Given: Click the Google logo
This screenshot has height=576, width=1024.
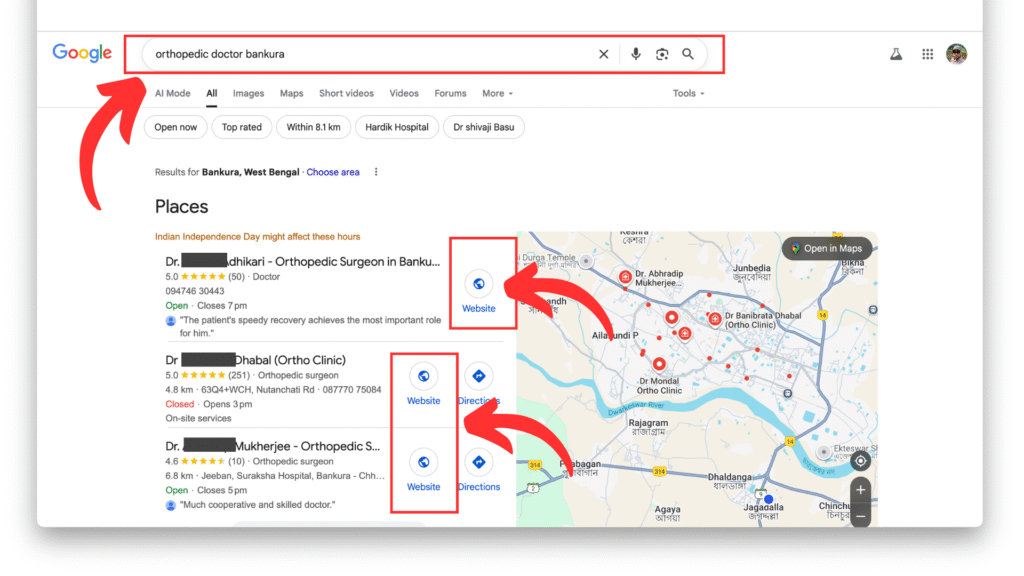Looking at the screenshot, I should click(x=82, y=54).
